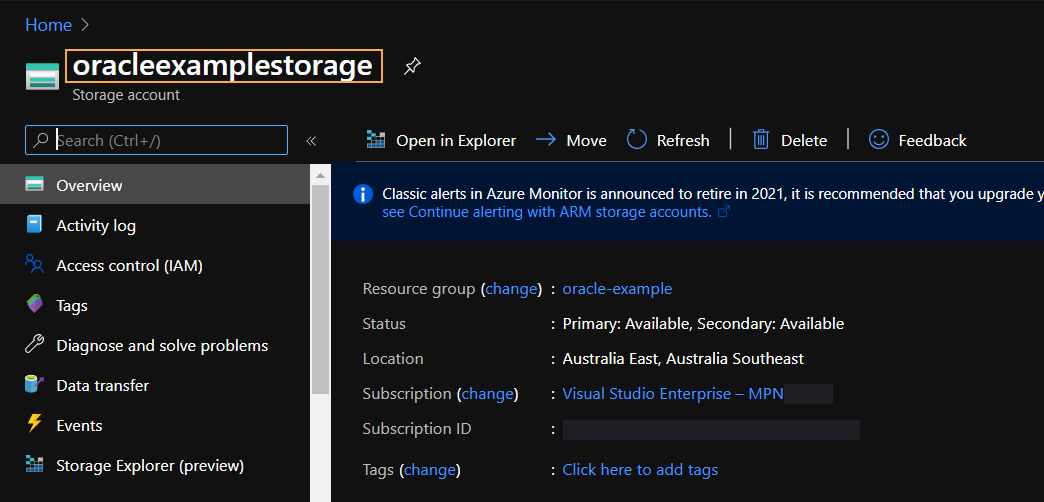Click the Delete trash can icon
The width and height of the screenshot is (1044, 502).
(761, 140)
